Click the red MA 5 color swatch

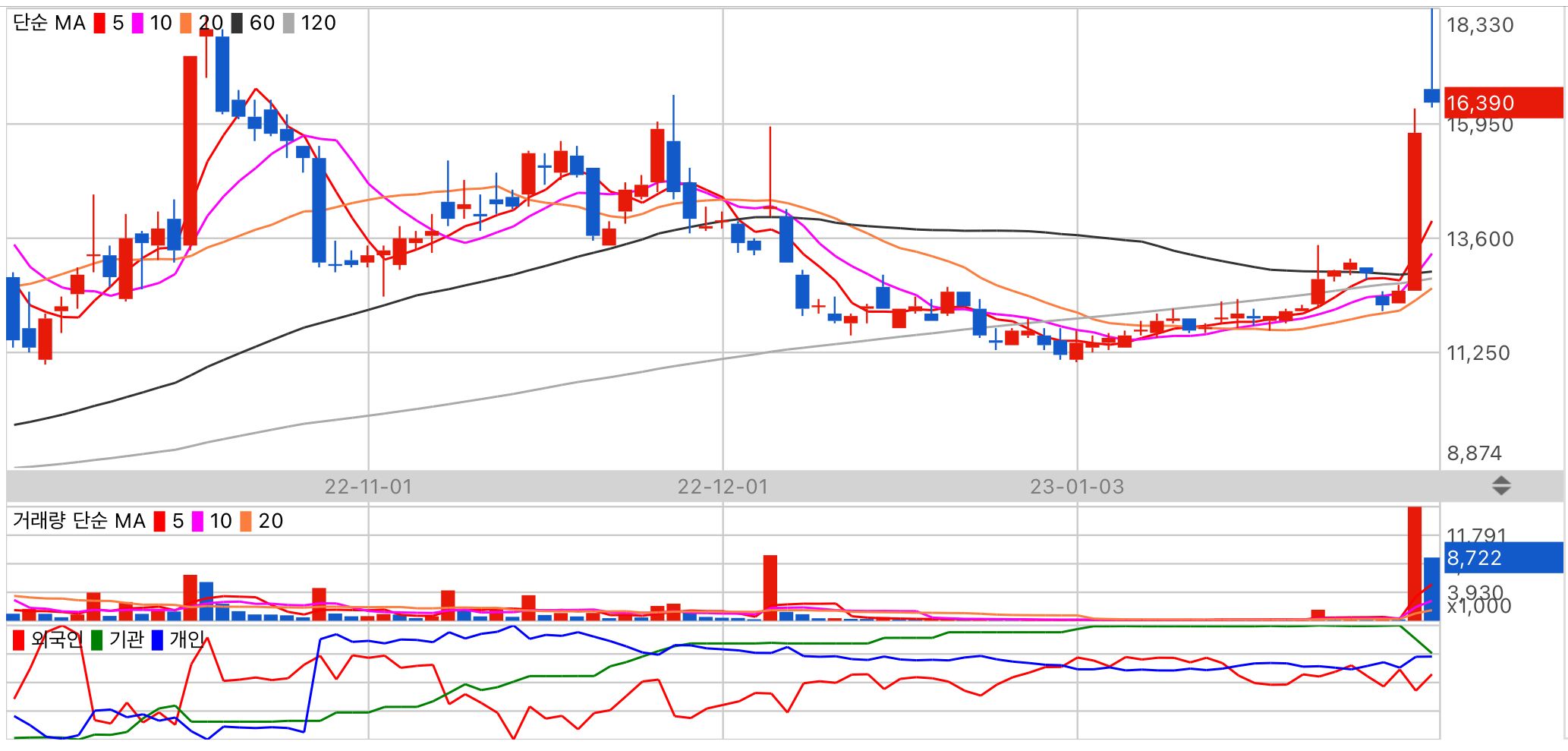(99, 24)
